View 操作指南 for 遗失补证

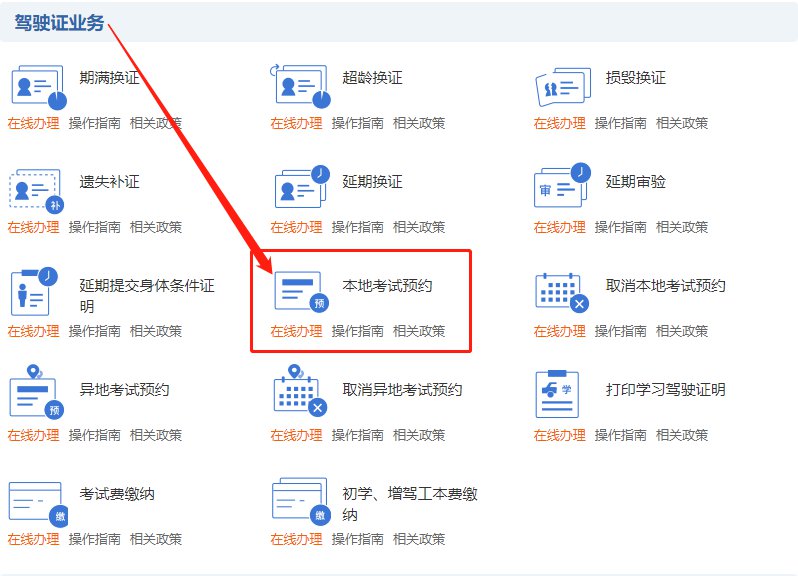point(95,227)
